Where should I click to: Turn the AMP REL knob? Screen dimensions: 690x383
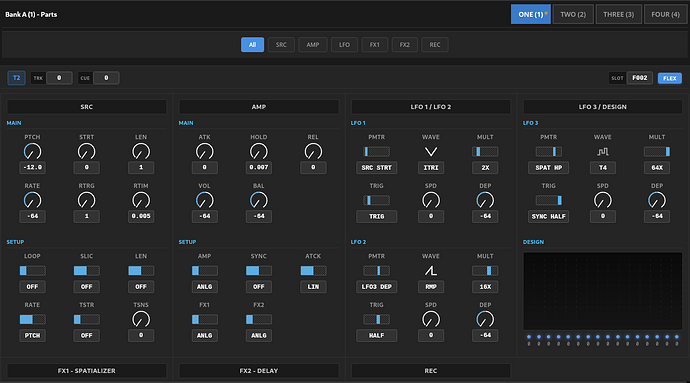click(313, 151)
